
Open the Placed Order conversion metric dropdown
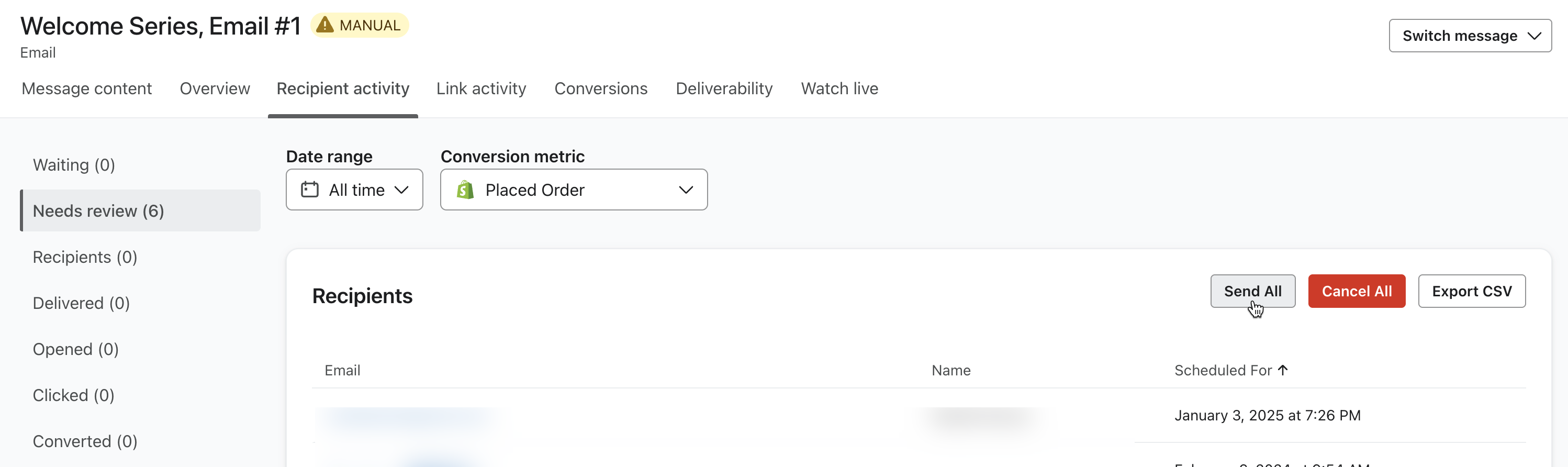pyautogui.click(x=574, y=190)
